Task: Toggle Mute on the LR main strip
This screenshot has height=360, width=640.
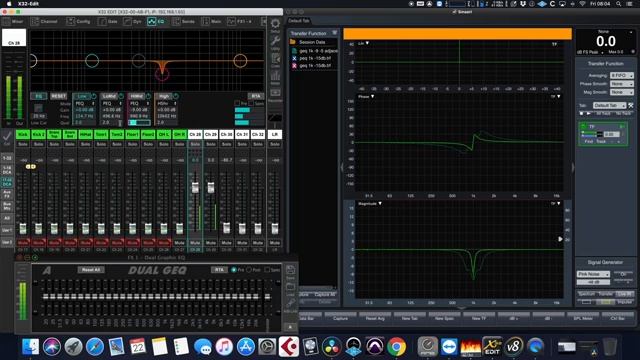Action: point(275,242)
